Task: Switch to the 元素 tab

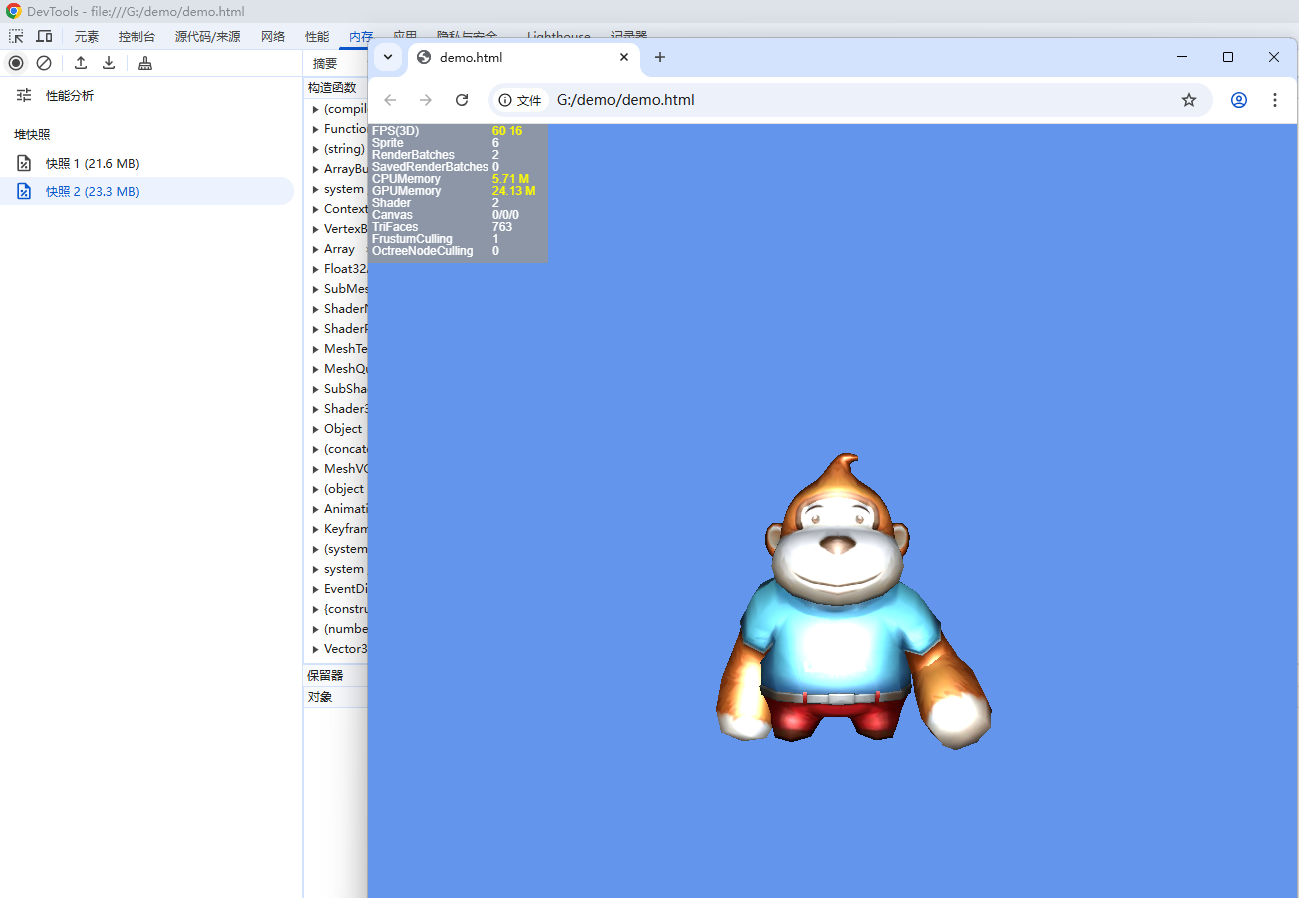Action: (87, 36)
